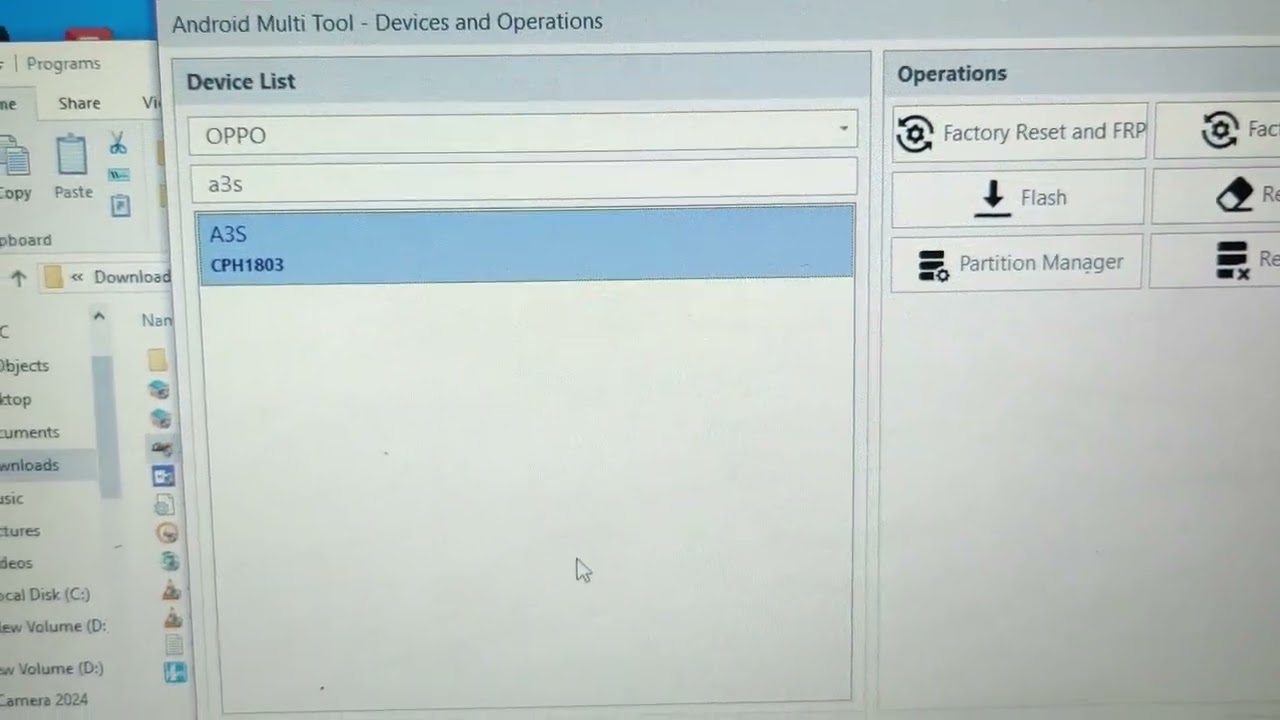Image resolution: width=1280 pixels, height=720 pixels.
Task: Click the navigation pane scroll-up arrow
Action: [x=99, y=317]
